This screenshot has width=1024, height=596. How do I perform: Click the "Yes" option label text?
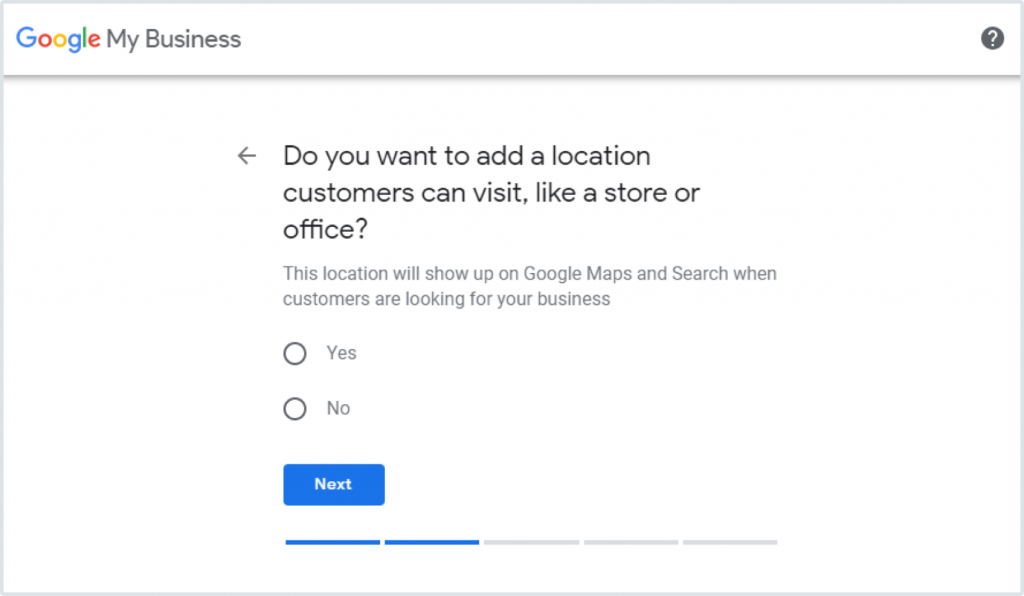coord(341,353)
